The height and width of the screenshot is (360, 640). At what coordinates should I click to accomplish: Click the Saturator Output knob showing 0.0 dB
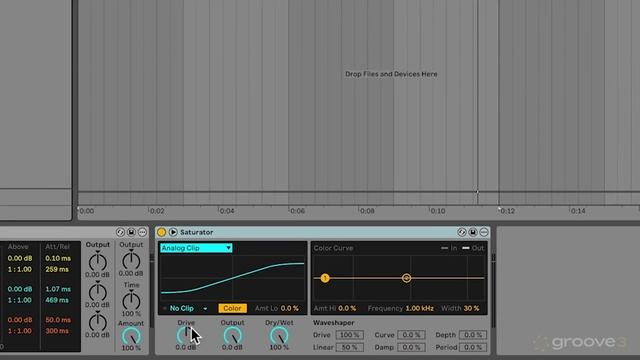tap(232, 336)
